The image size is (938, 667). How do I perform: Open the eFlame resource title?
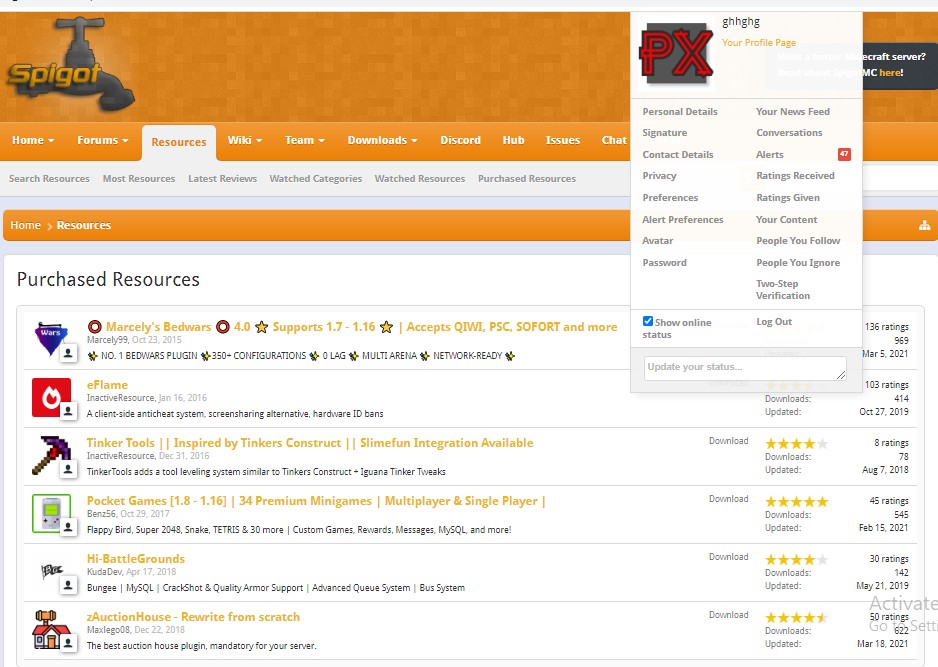[107, 385]
